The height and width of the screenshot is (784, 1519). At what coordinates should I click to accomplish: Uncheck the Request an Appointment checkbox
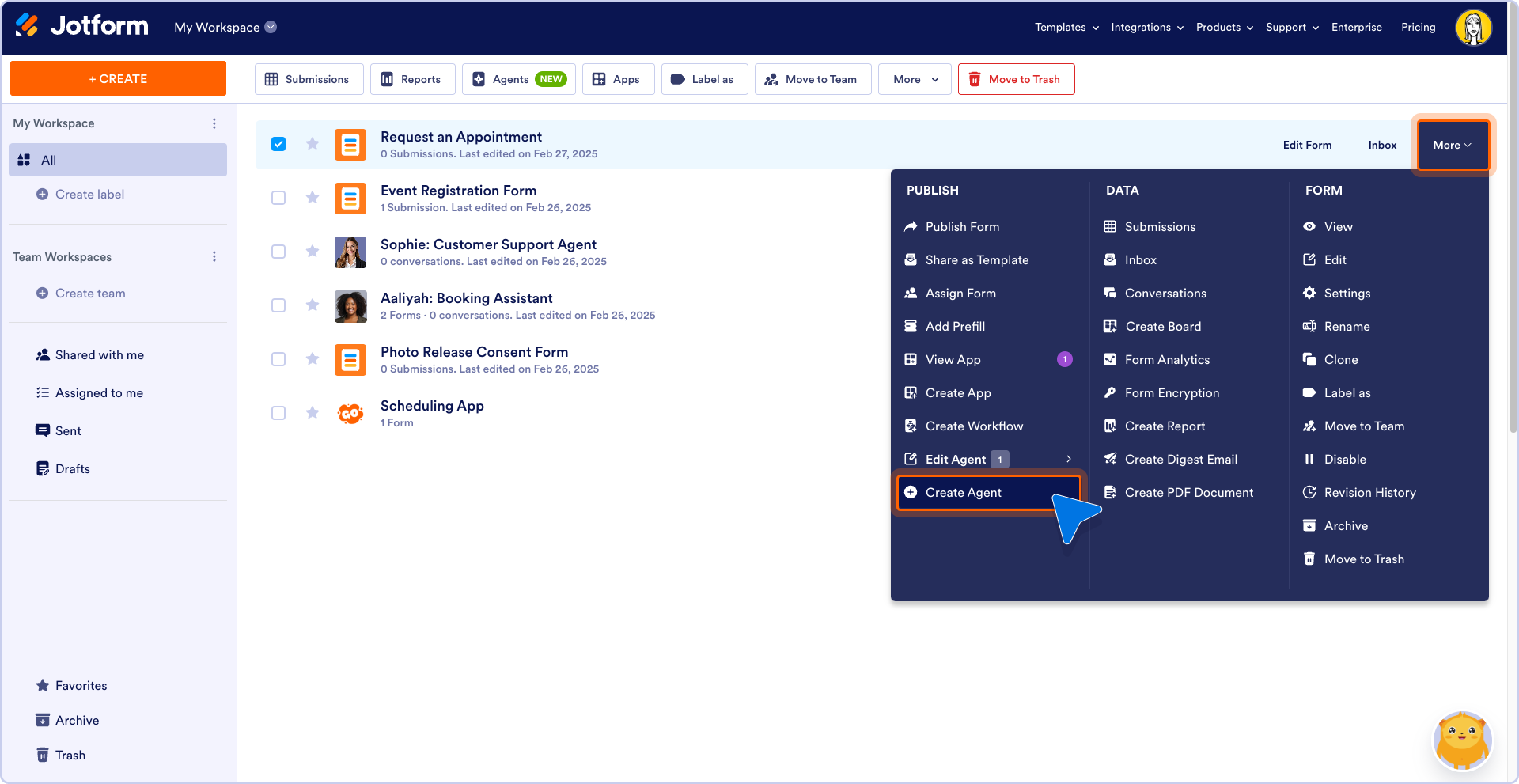pyautogui.click(x=278, y=144)
